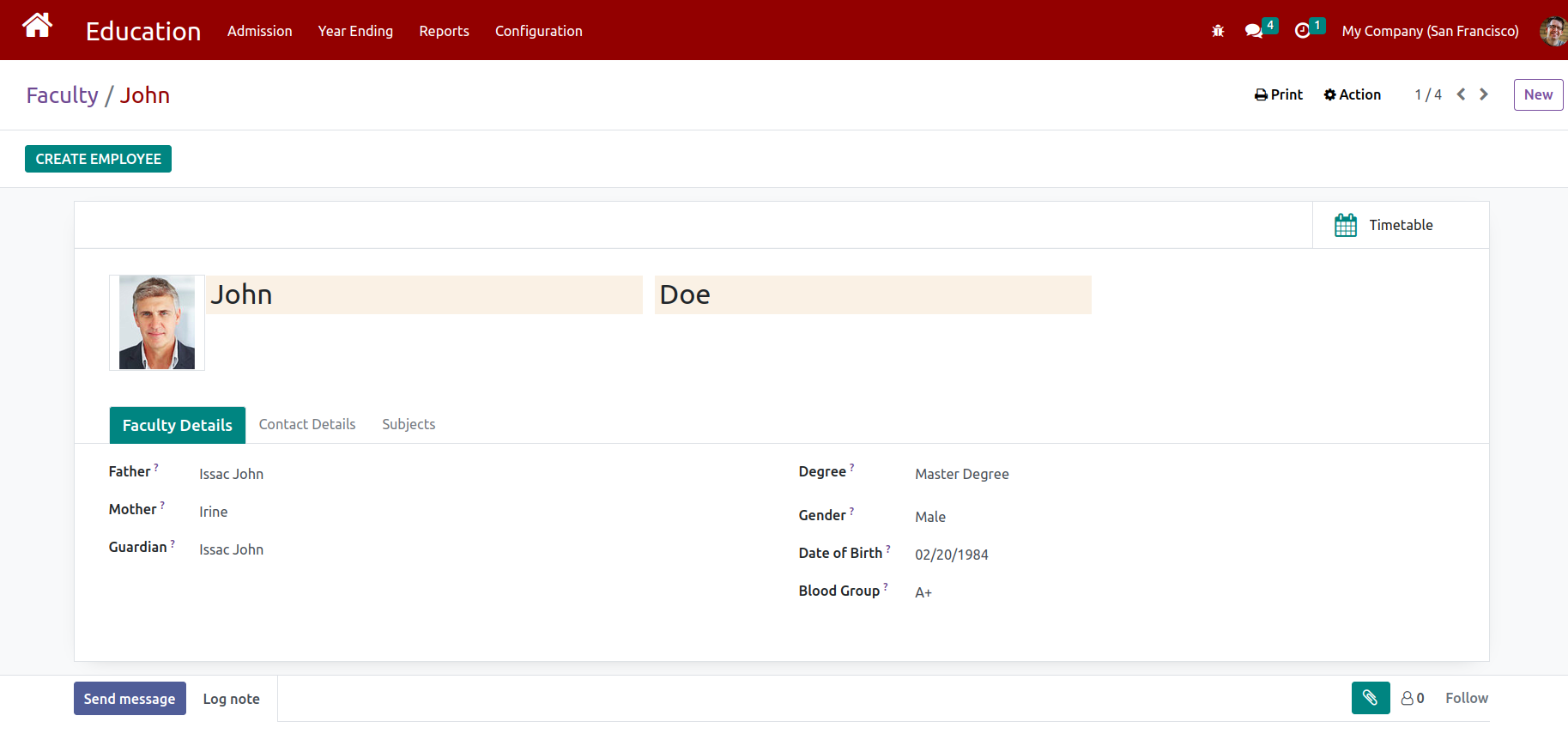Image resolution: width=1568 pixels, height=746 pixels.
Task: Click the Faculty breadcrumb link
Action: 62,95
